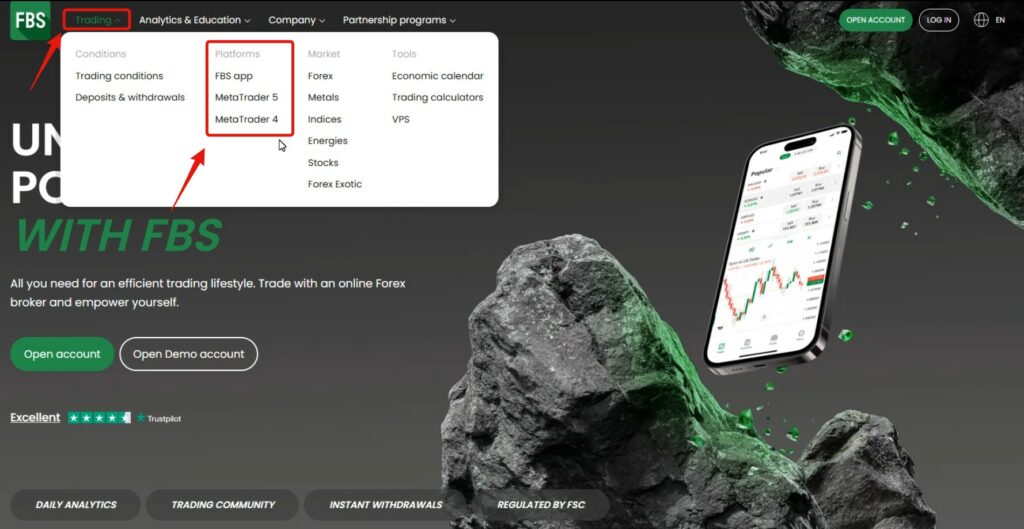Open Trading conditions page

(x=119, y=76)
